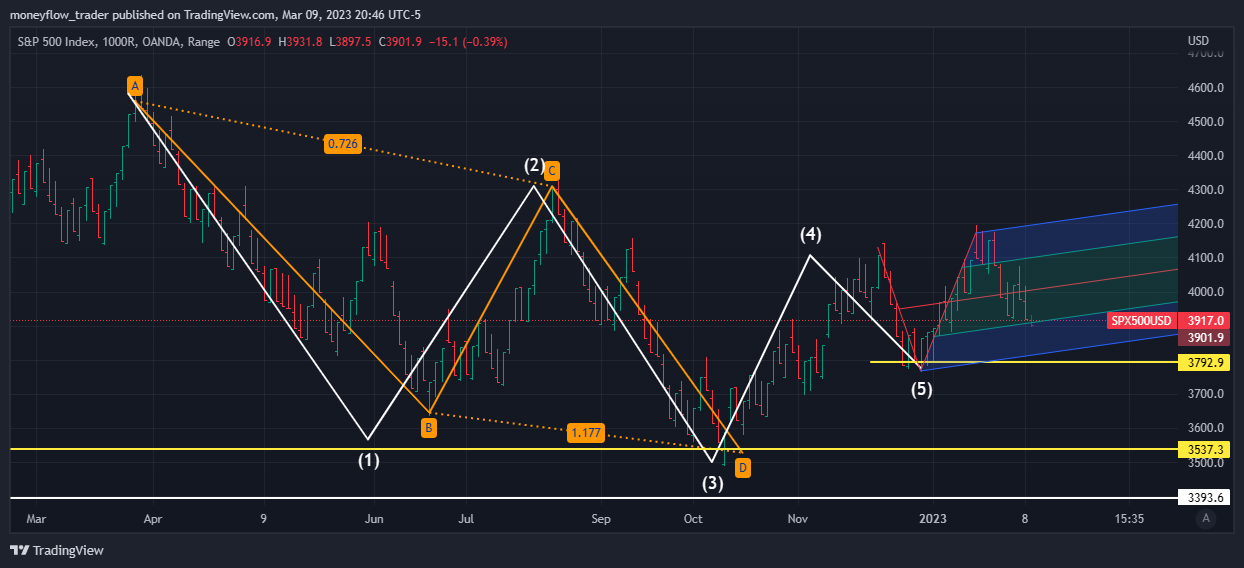Viewport: 1244px width, 568px height.
Task: Select the (4) wave label
Action: tap(810, 235)
